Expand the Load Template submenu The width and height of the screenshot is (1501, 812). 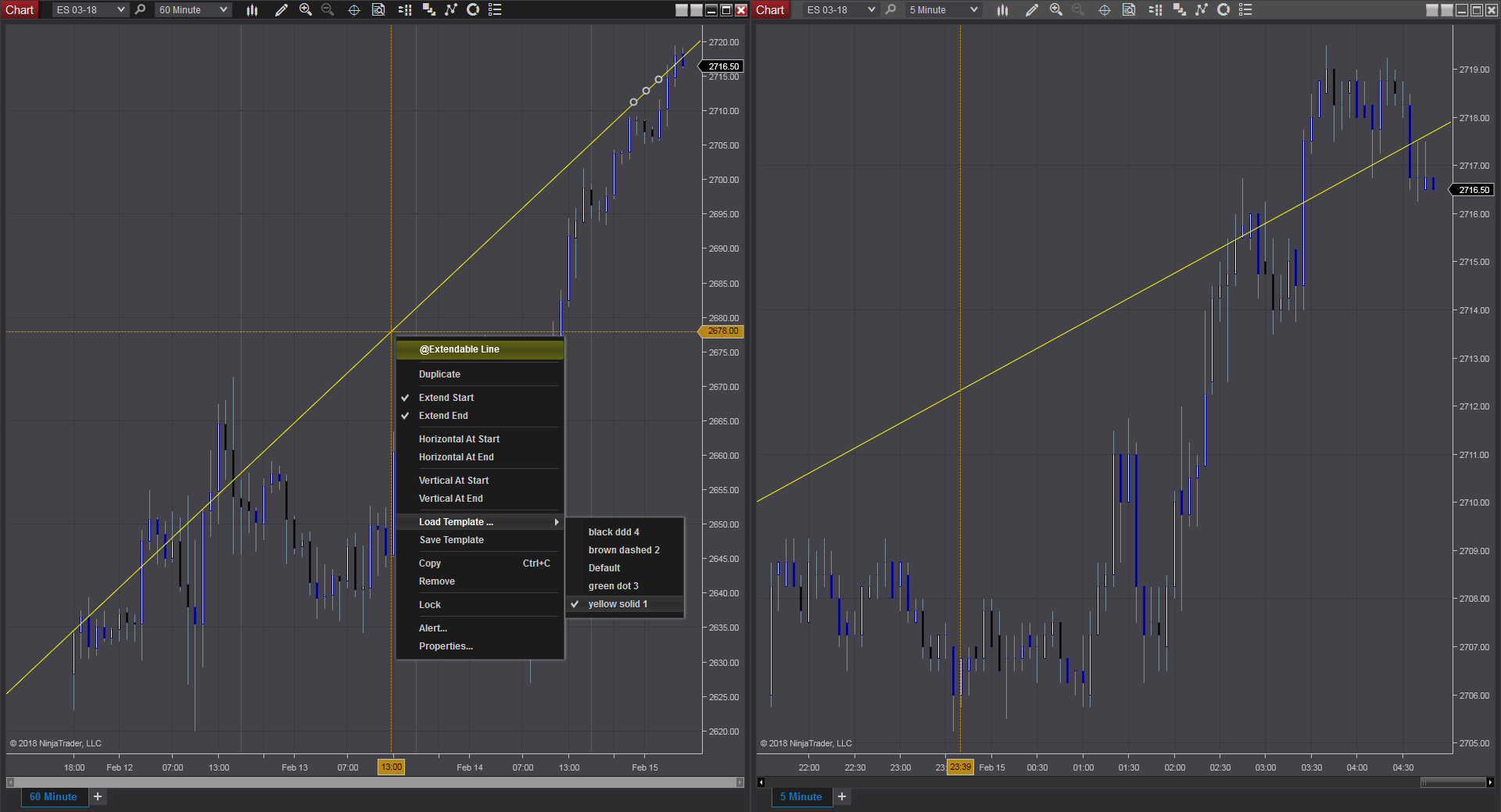click(480, 522)
